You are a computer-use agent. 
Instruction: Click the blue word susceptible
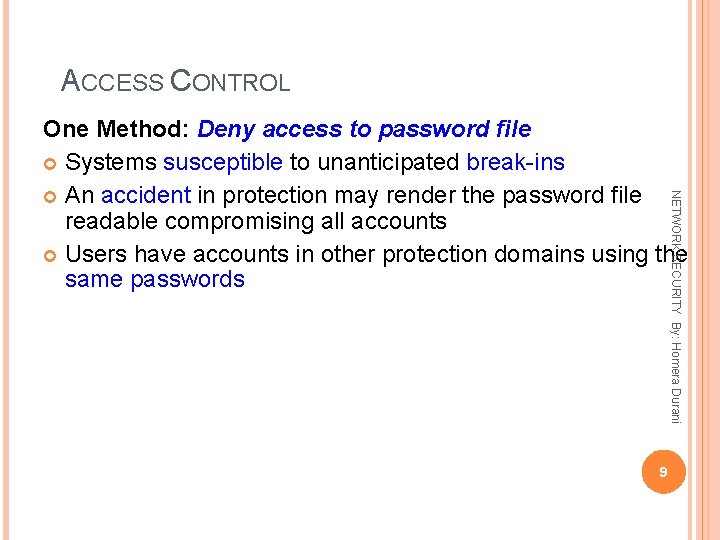pos(223,163)
